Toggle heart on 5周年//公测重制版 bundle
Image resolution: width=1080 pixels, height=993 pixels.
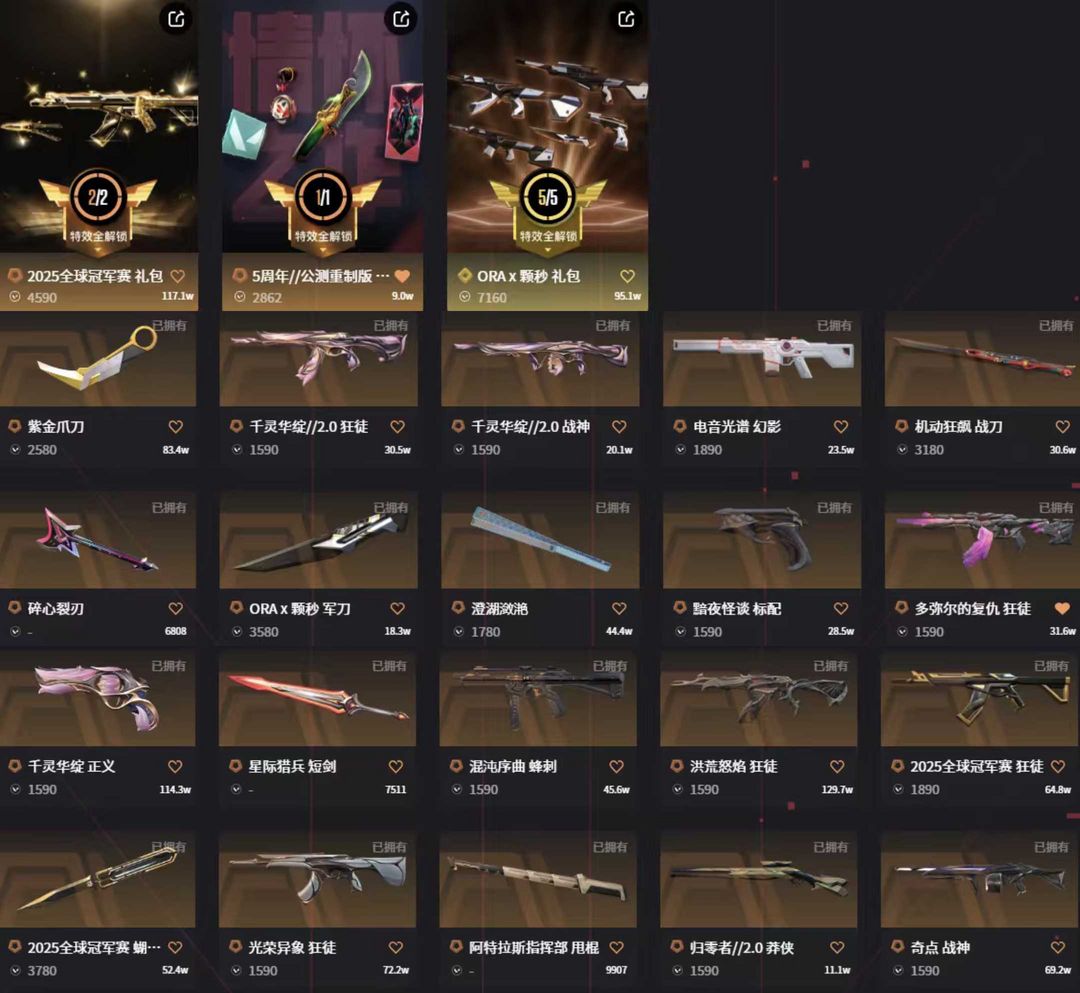tap(402, 276)
